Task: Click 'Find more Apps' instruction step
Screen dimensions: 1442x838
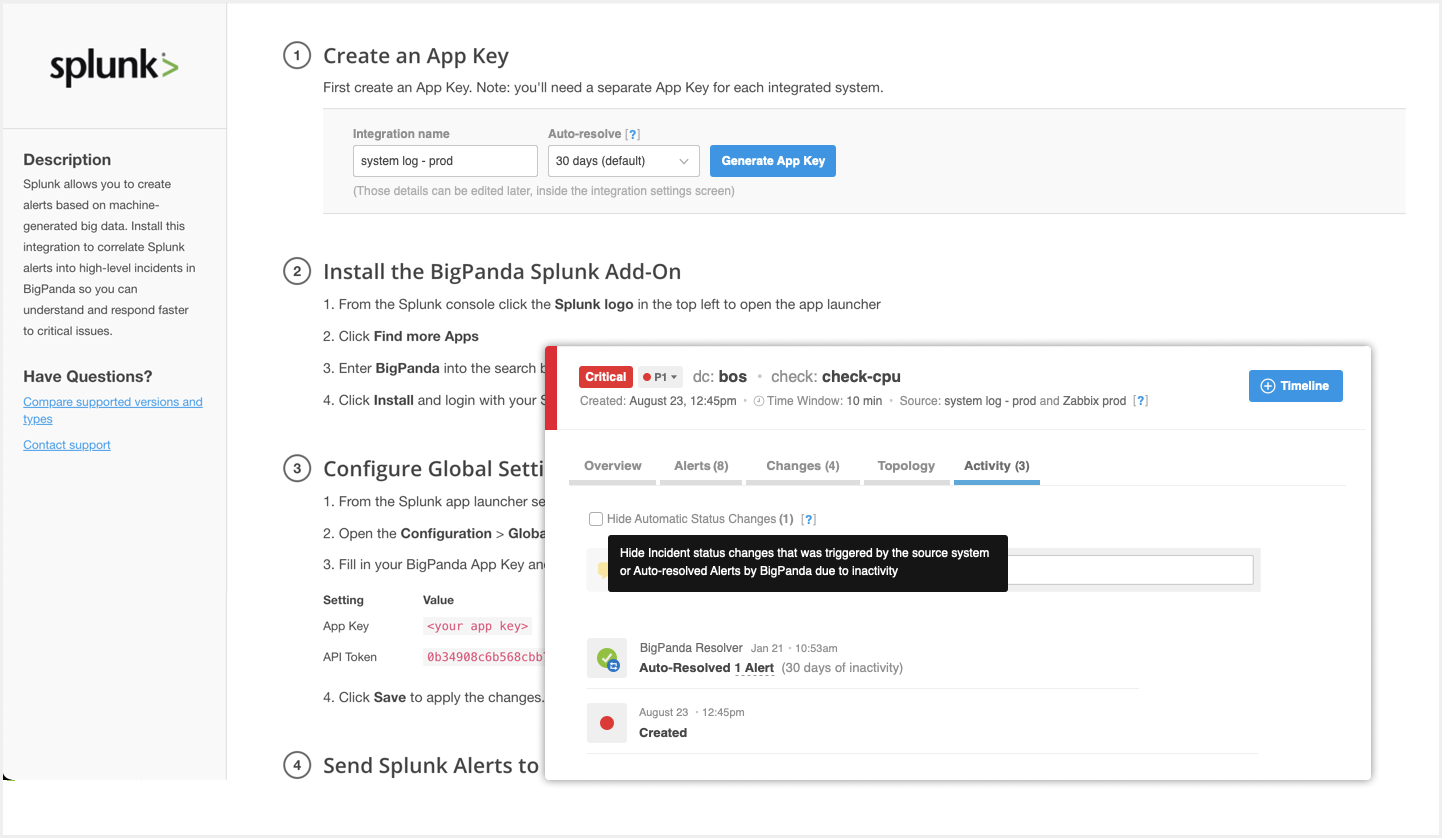Action: 426,336
